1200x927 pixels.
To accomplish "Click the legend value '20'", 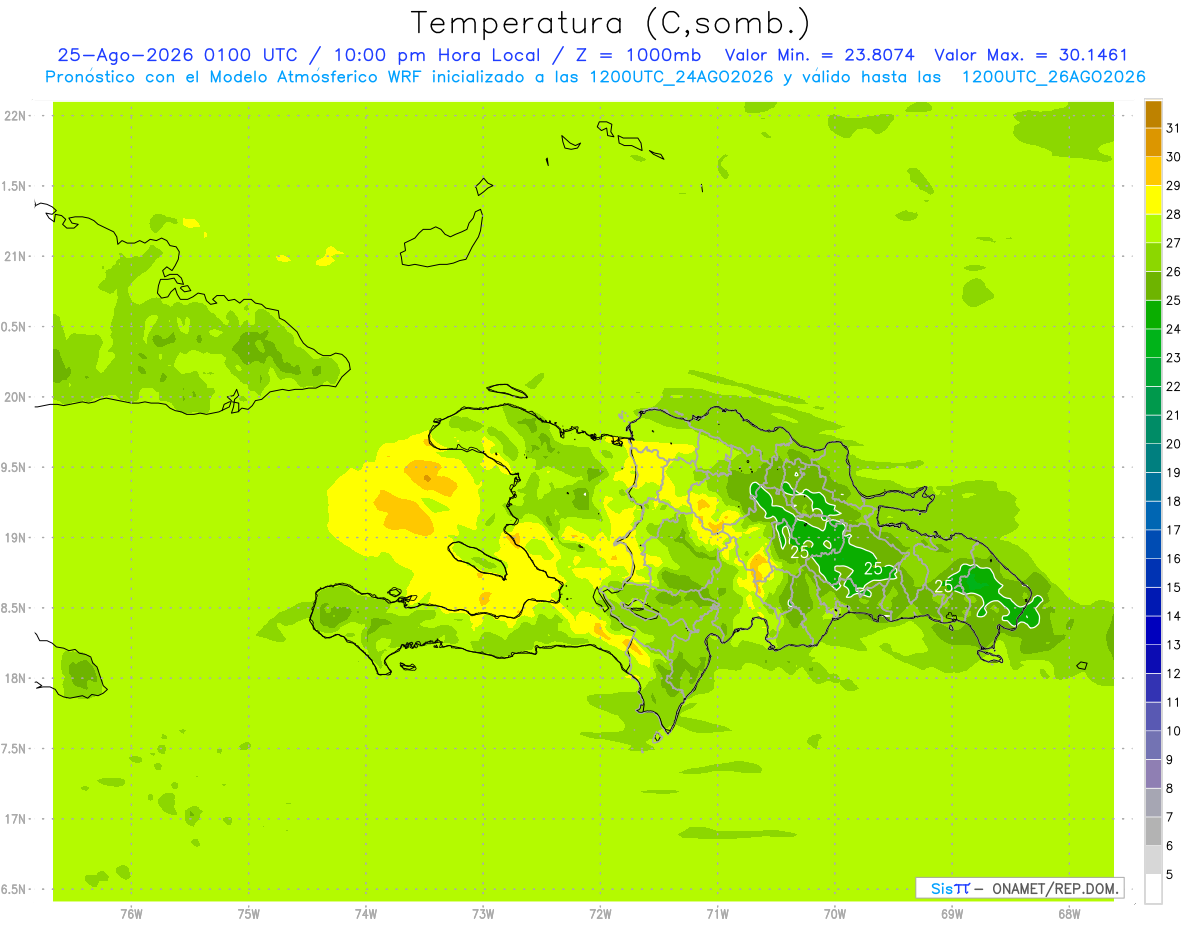I will click(x=1174, y=444).
